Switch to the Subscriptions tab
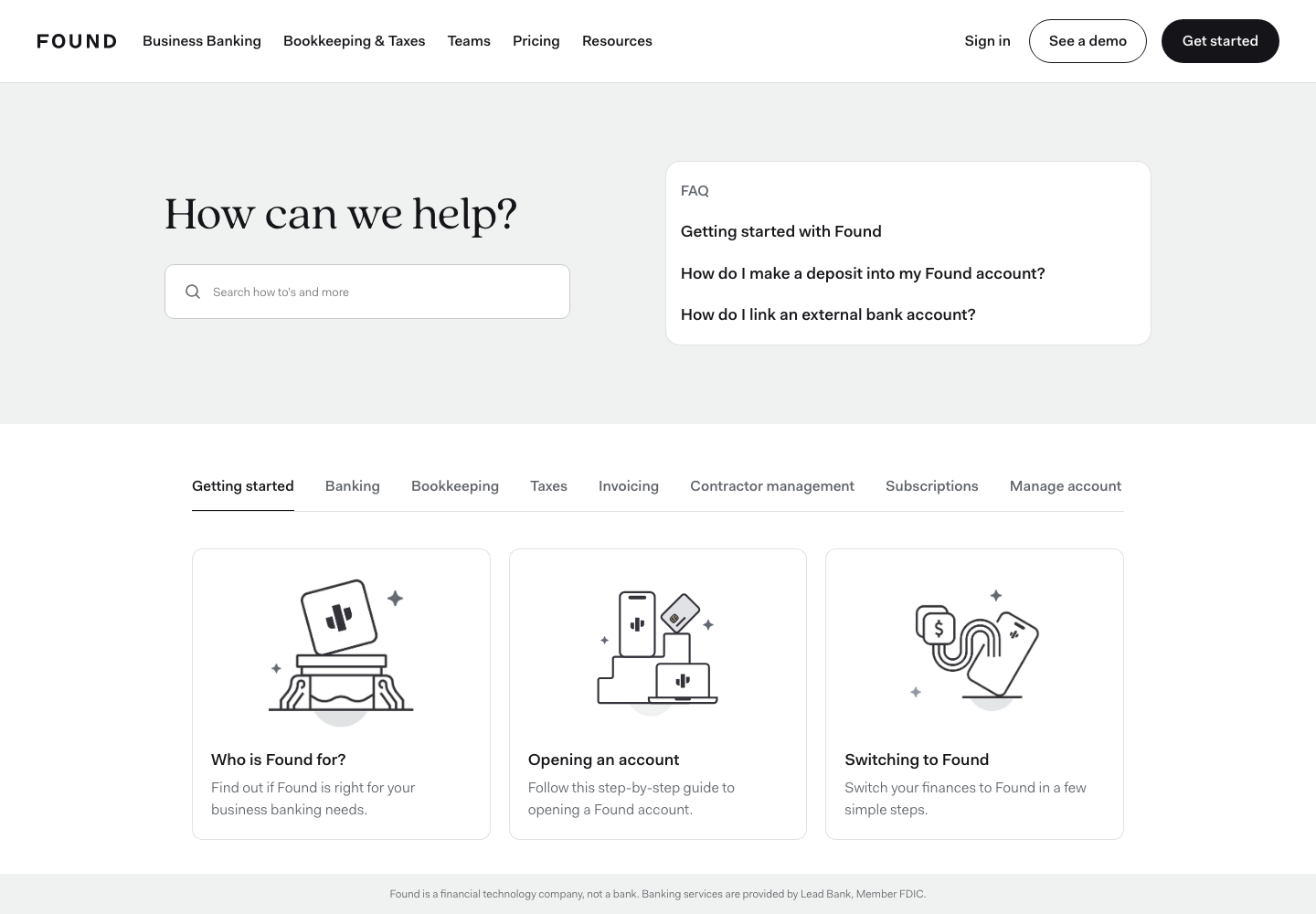The width and height of the screenshot is (1316, 914). (x=932, y=486)
